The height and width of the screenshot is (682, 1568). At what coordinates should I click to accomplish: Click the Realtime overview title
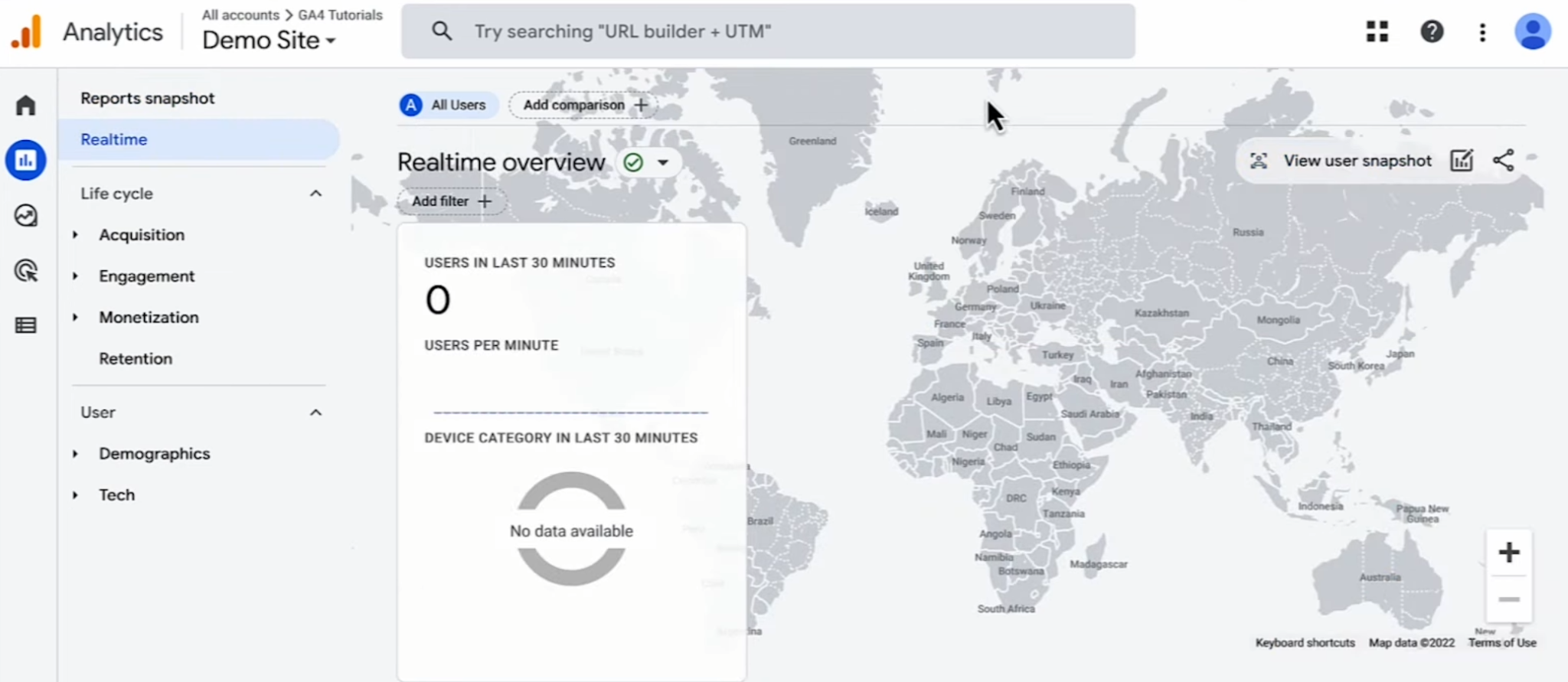point(501,162)
